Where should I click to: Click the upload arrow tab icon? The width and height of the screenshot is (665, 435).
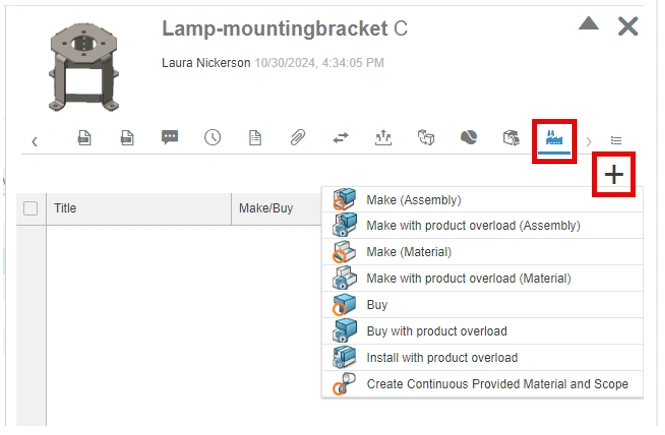383,139
